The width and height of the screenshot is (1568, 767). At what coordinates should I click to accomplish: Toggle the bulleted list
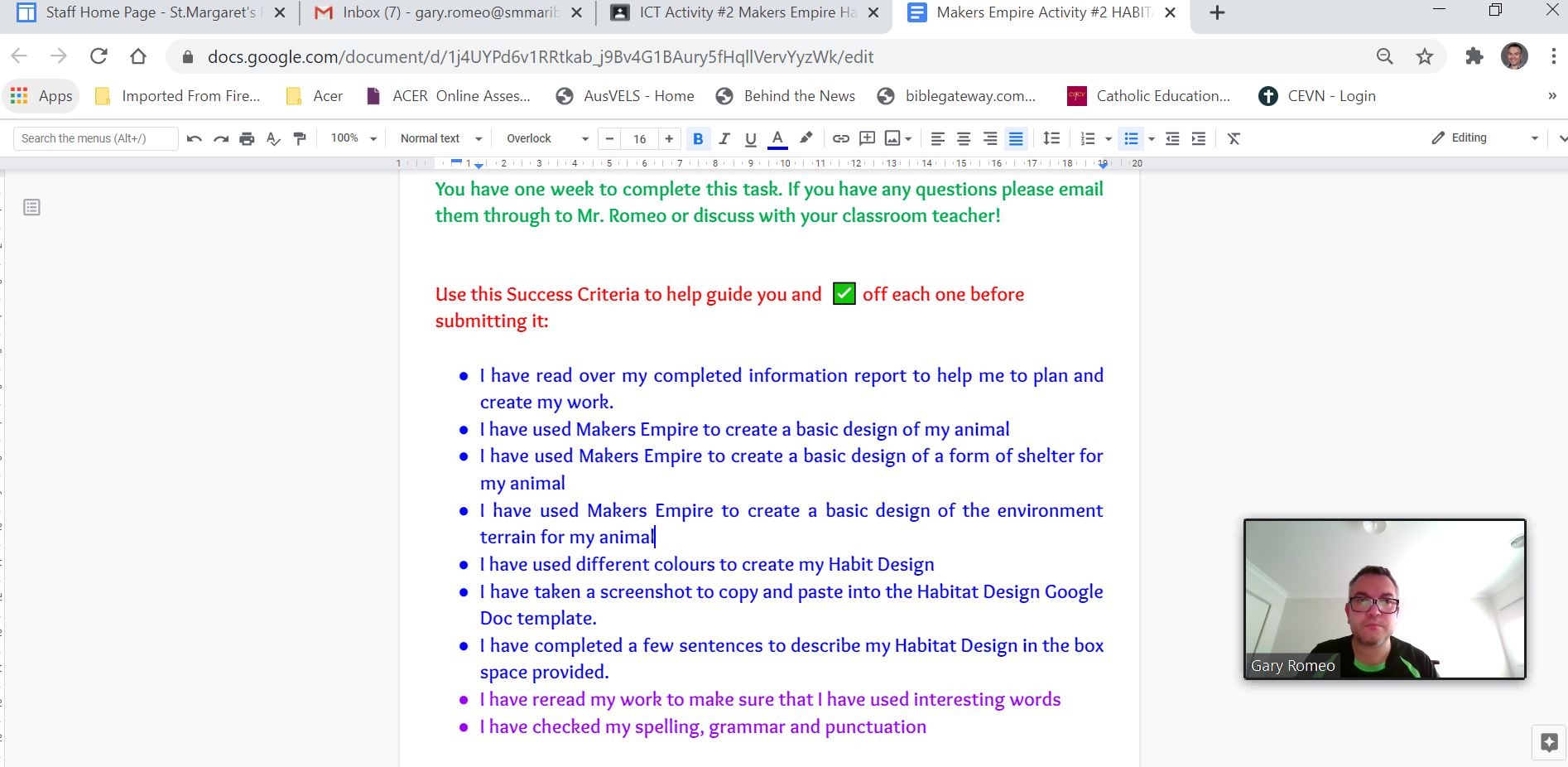[1131, 138]
